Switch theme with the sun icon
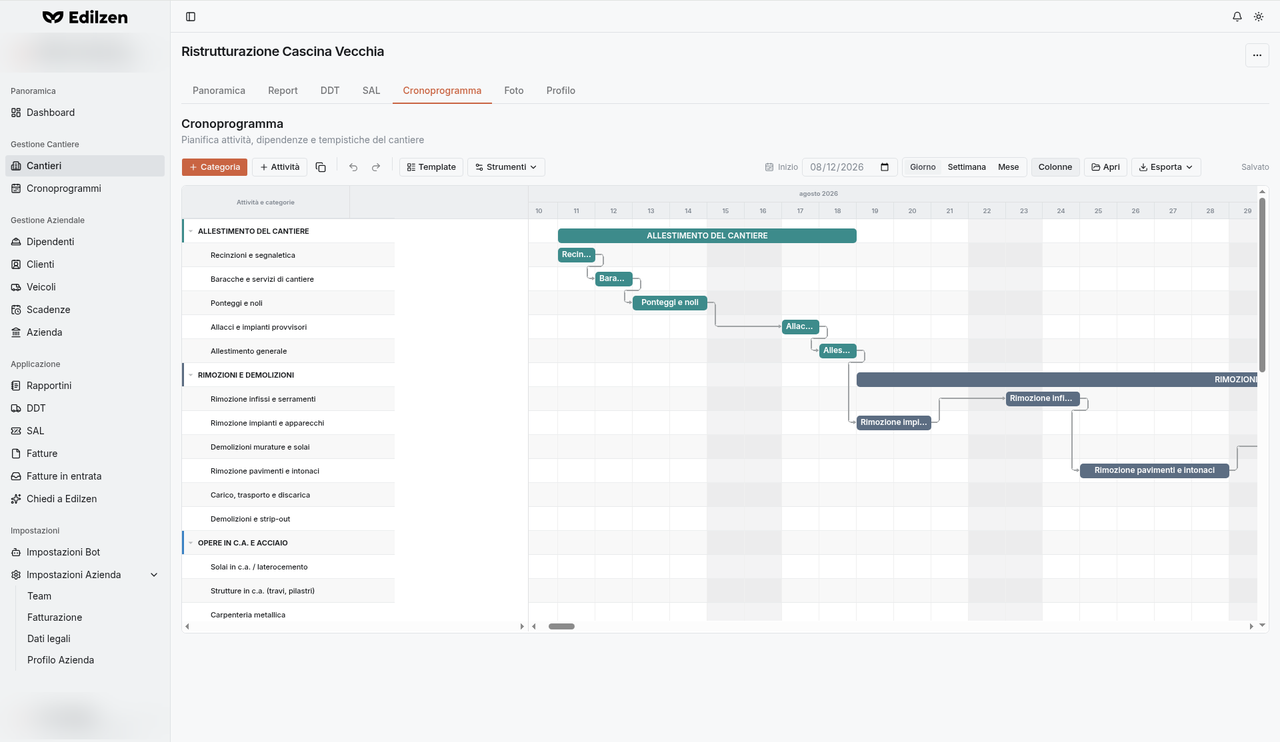 (1259, 17)
